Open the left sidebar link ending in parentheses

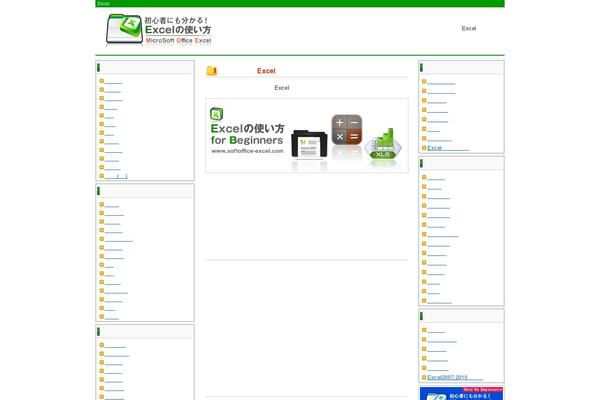pyautogui.click(x=116, y=176)
